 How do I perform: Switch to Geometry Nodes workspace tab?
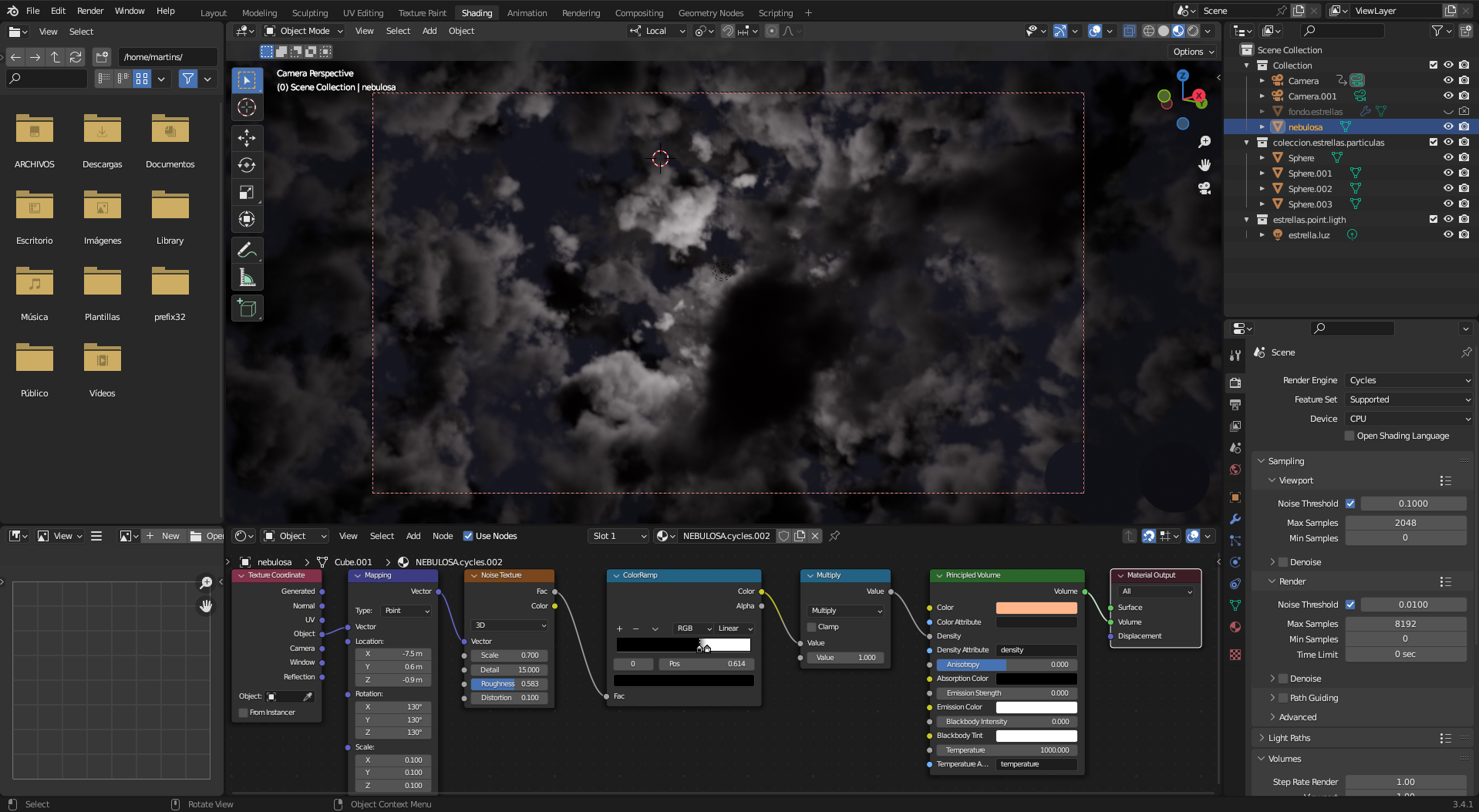tap(710, 13)
